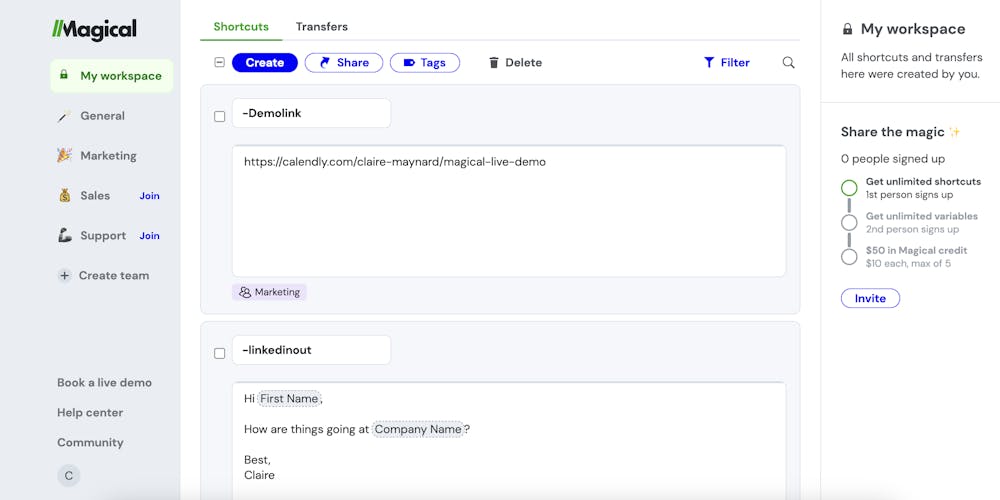1000x500 pixels.
Task: Open the Help center link
Action: (90, 413)
